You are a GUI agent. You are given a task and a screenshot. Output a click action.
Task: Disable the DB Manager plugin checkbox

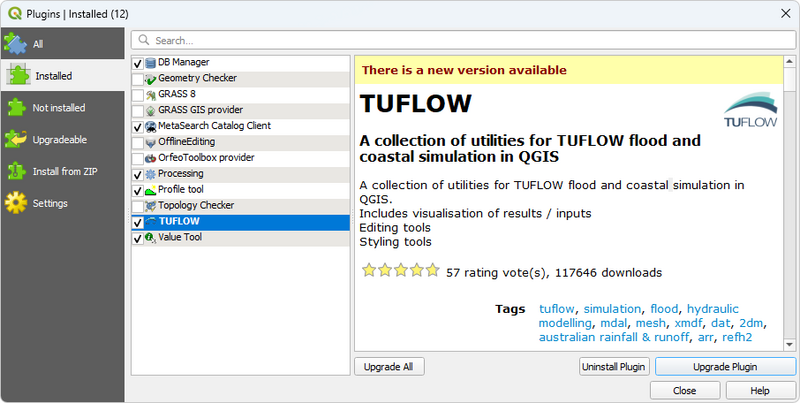click(137, 63)
